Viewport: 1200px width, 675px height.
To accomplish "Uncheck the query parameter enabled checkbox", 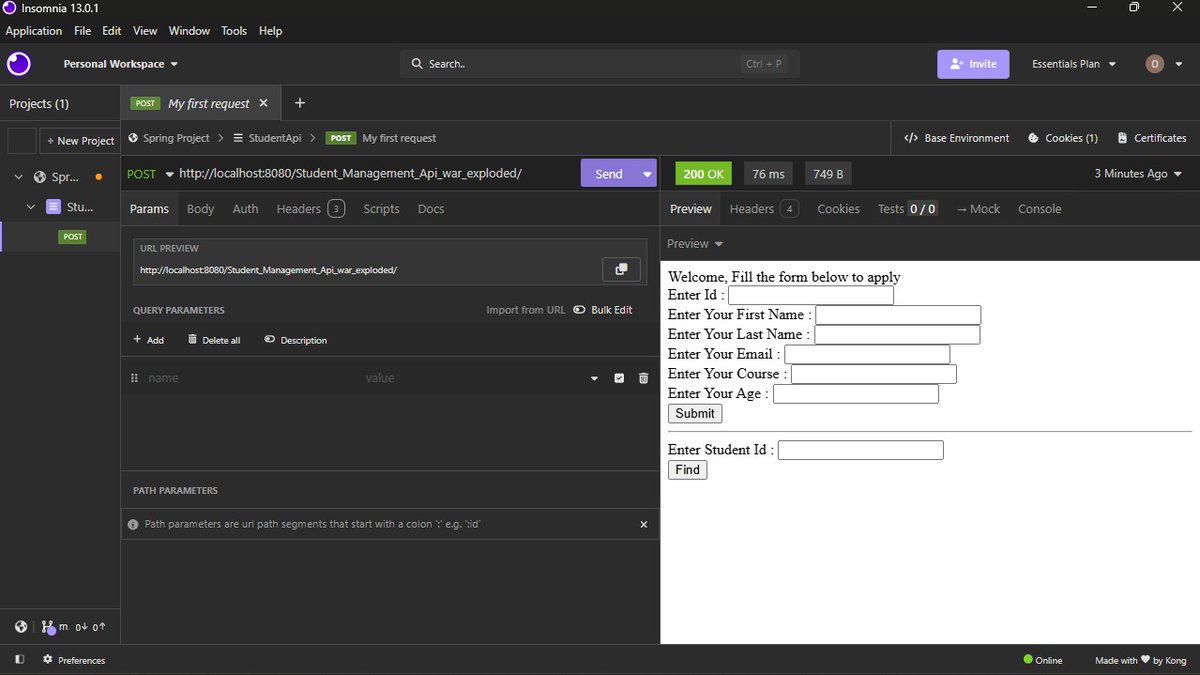I will (619, 378).
